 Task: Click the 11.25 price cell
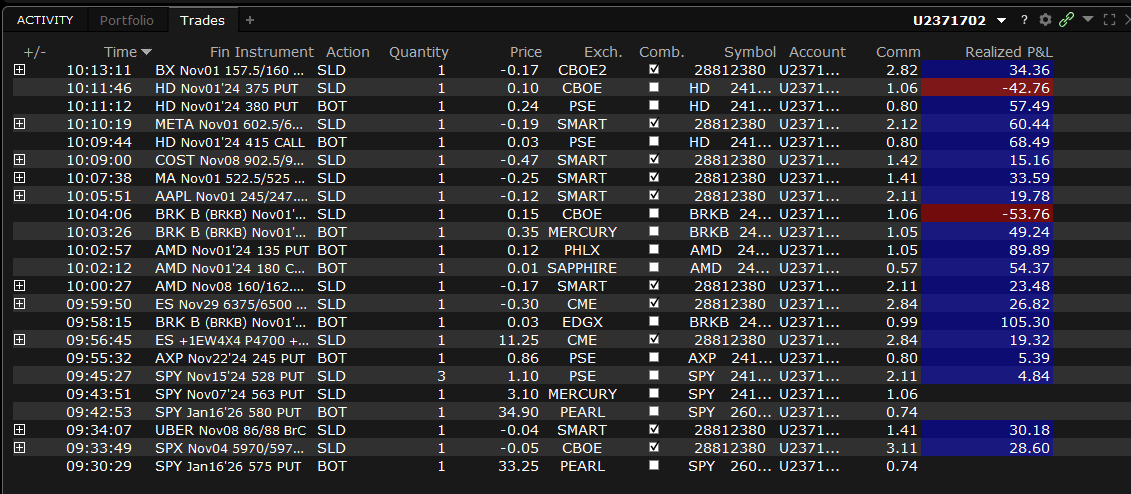[519, 340]
